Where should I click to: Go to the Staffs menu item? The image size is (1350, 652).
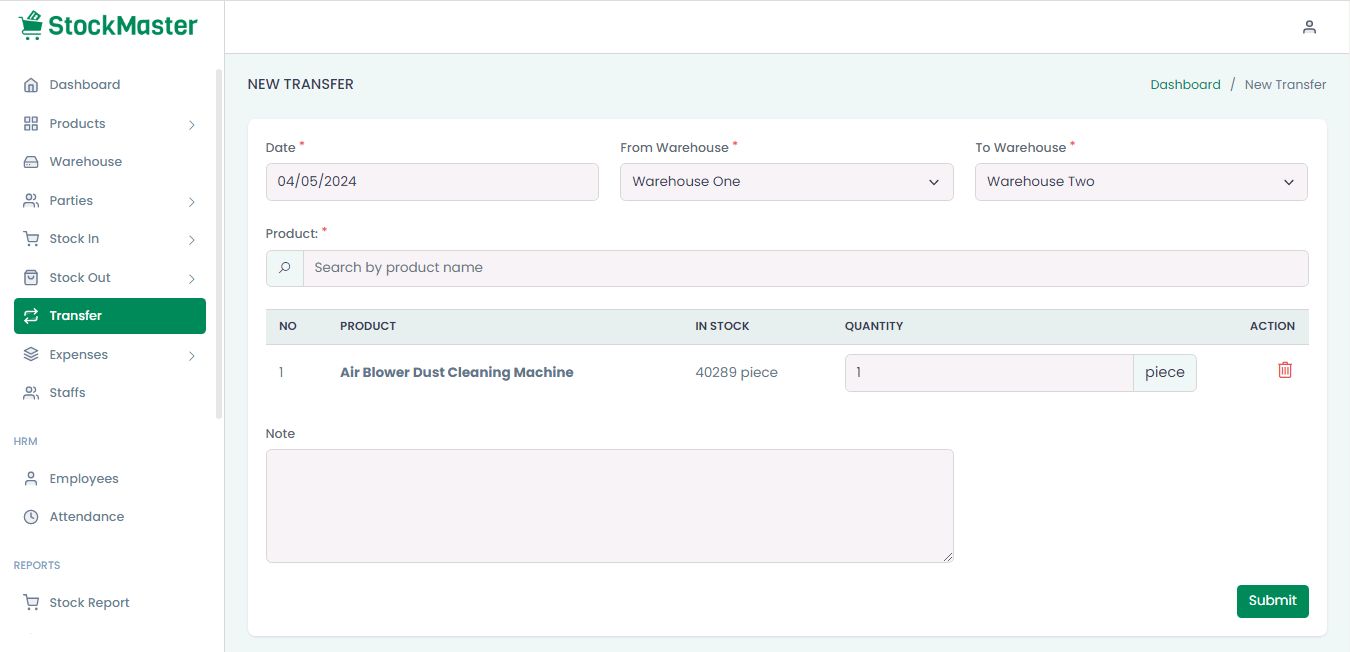click(x=67, y=393)
